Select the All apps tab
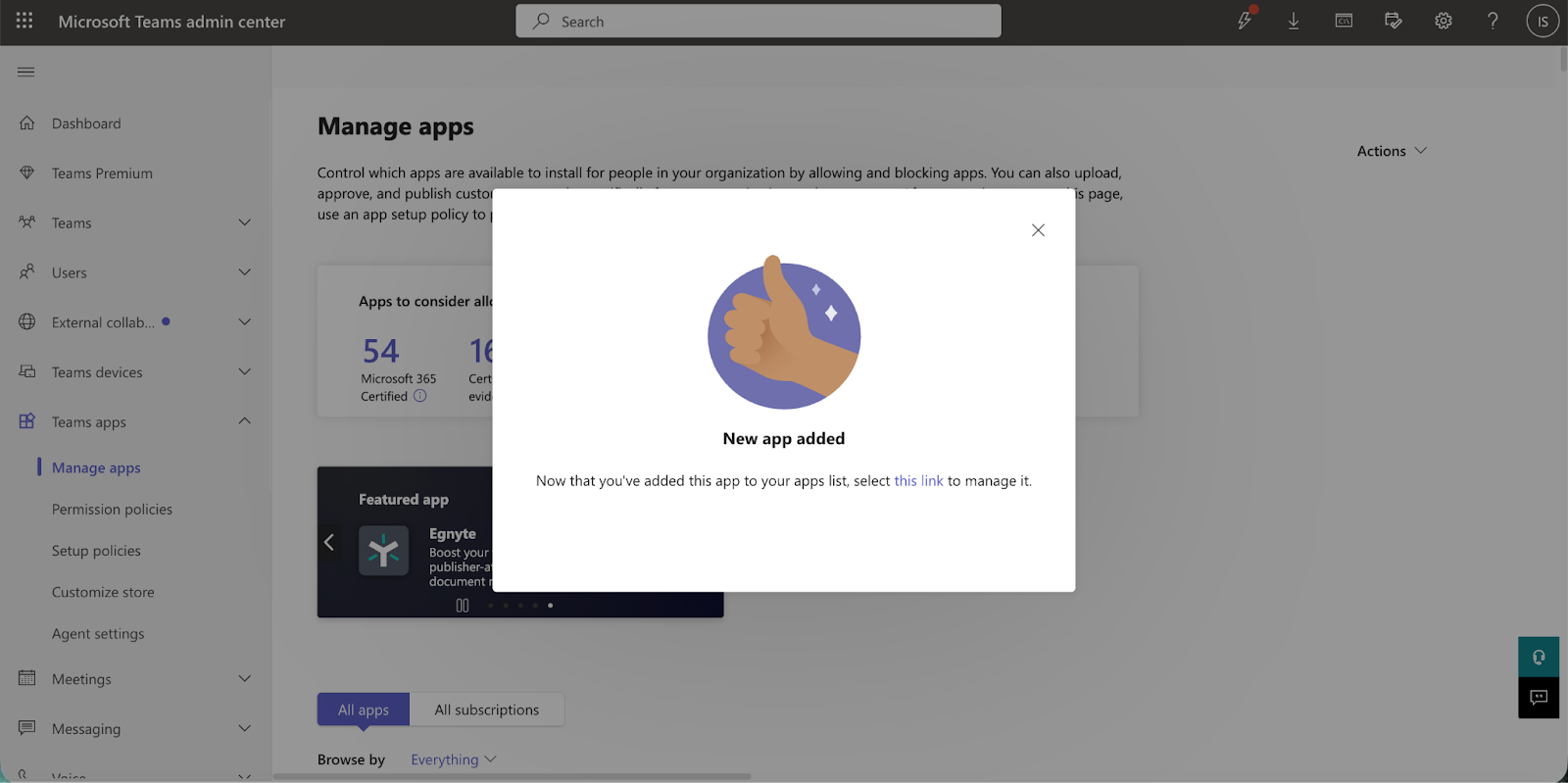 point(364,710)
